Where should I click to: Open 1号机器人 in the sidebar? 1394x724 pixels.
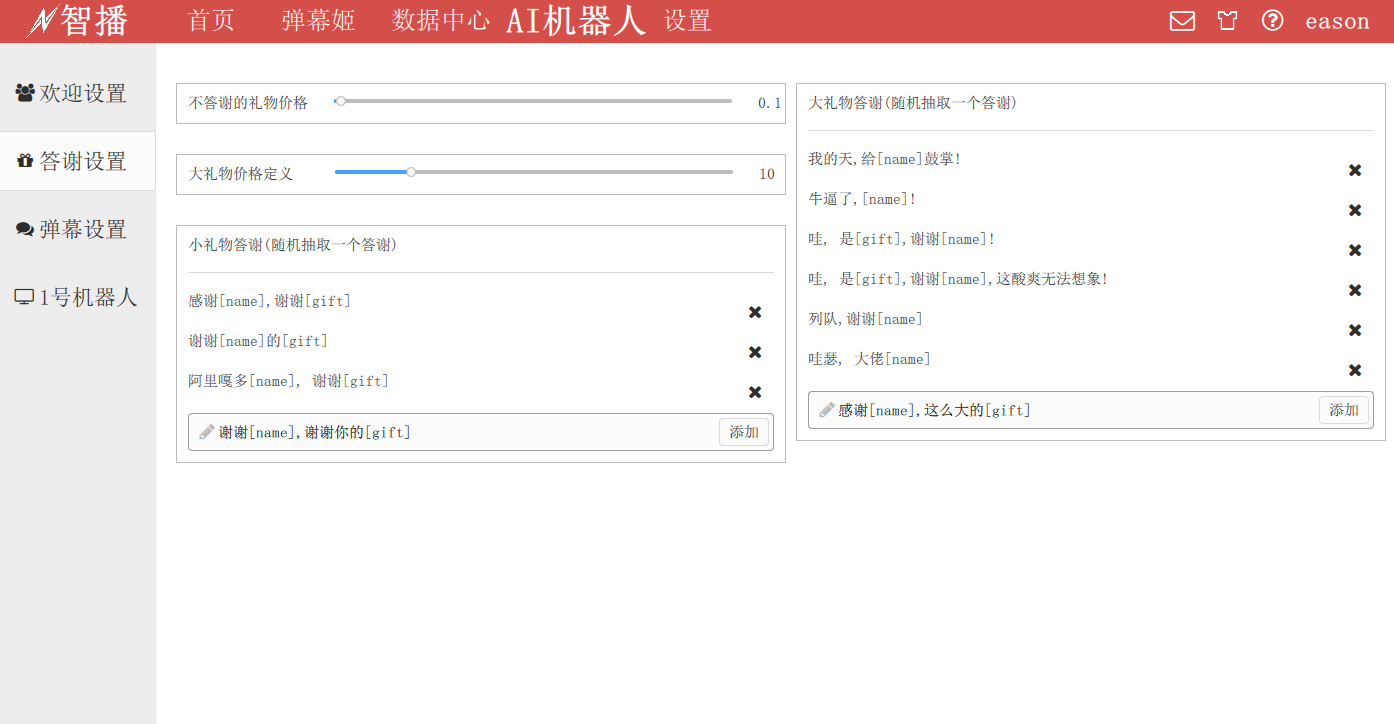pos(78,297)
